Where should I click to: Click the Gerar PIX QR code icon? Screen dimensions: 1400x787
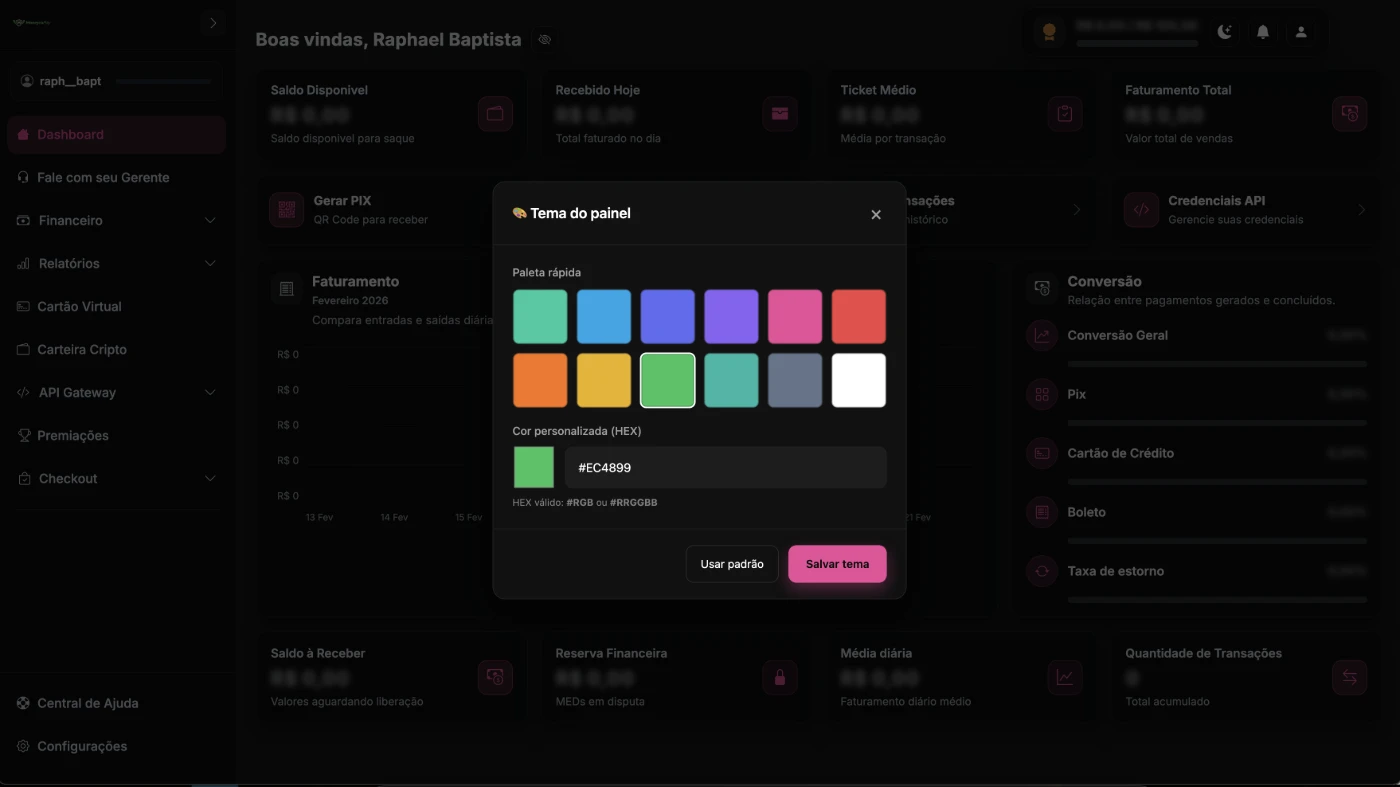tap(287, 210)
